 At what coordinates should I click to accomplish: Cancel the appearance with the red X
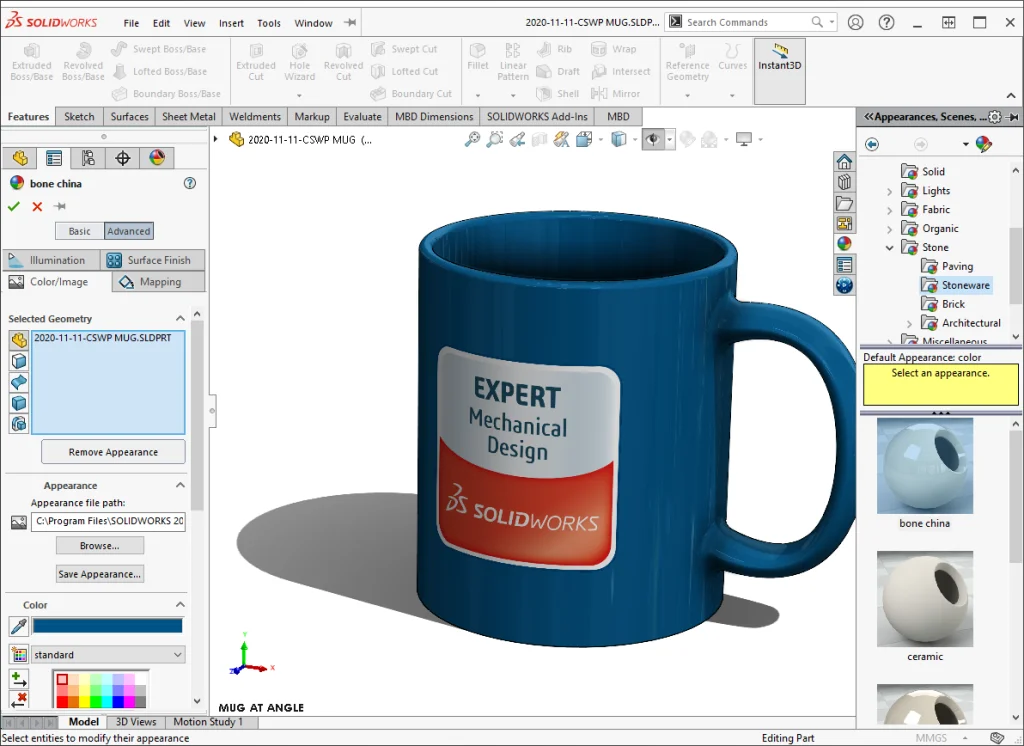[37, 206]
